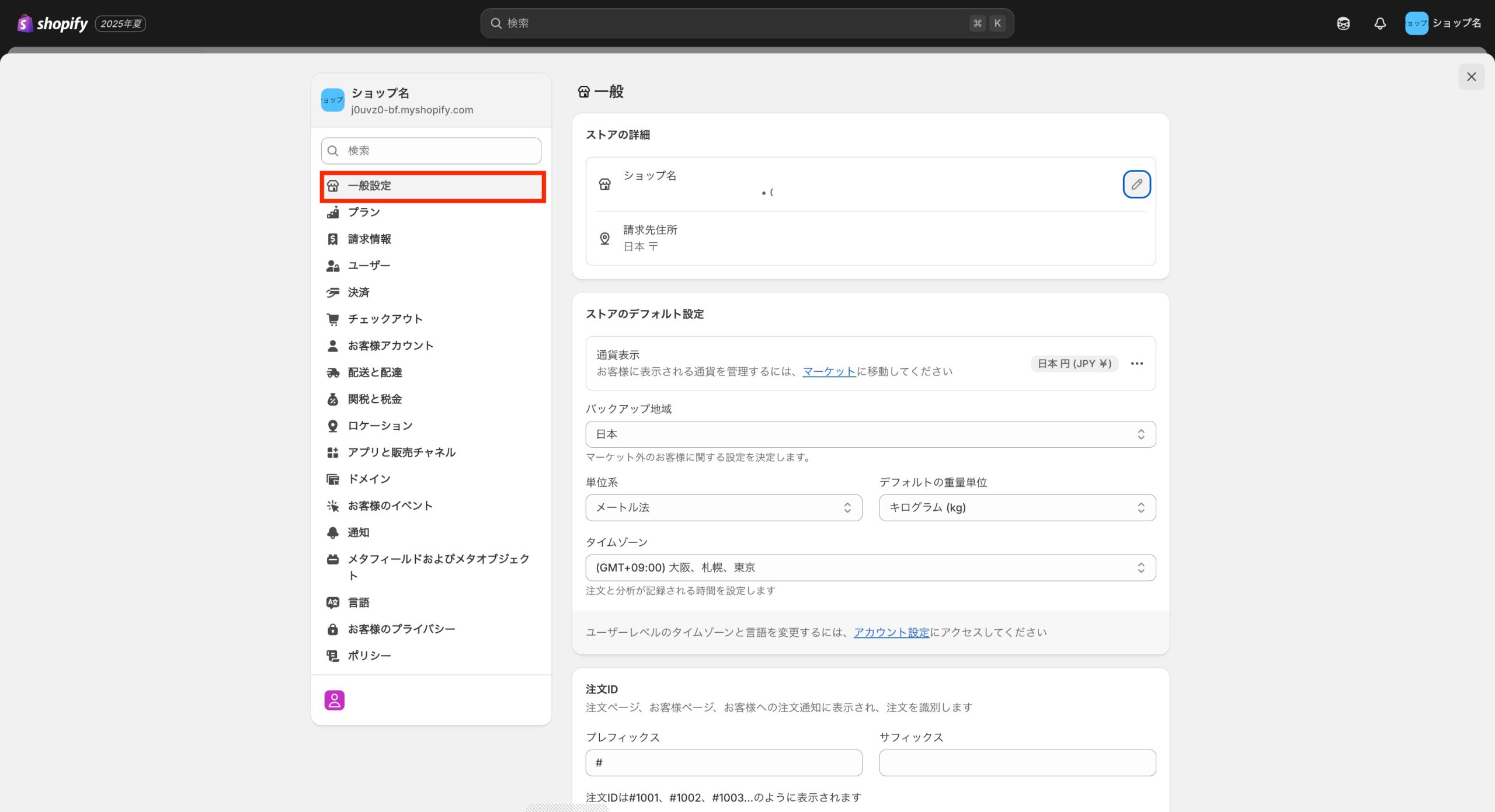The image size is (1495, 812).
Task: Click the Shopify logo in the top left
Action: click(x=54, y=23)
